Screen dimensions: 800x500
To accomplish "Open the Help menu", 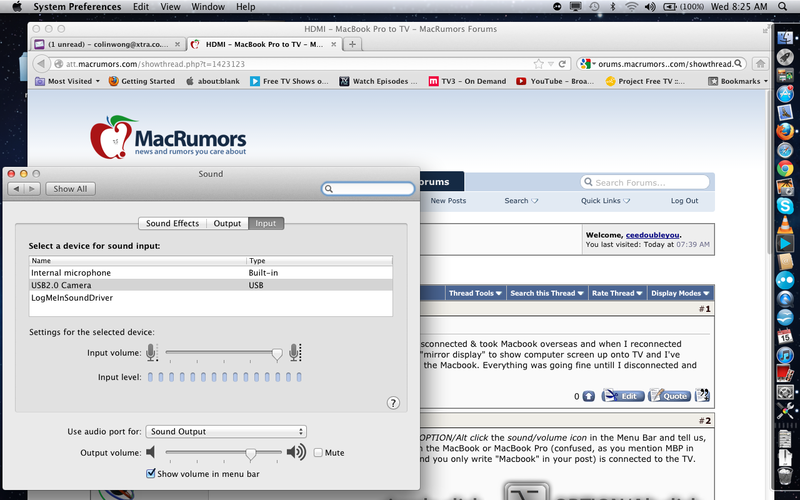I will point(245,7).
